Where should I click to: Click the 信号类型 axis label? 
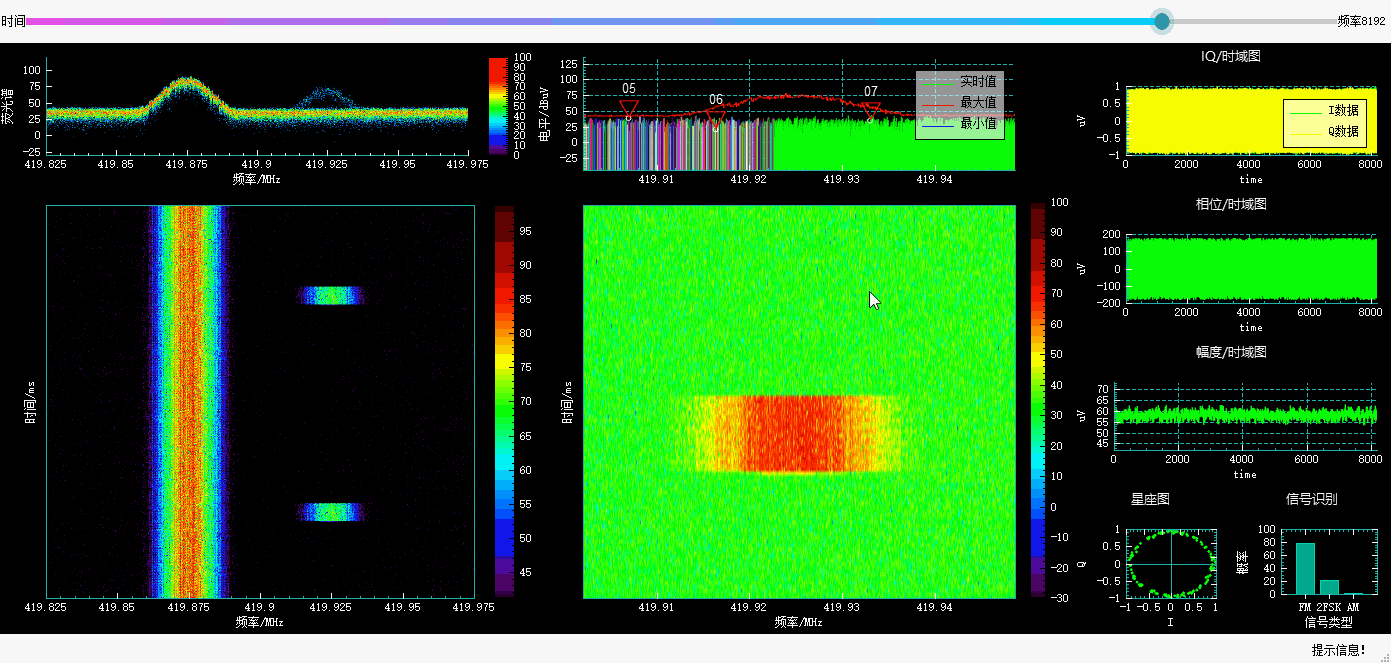tap(1328, 622)
